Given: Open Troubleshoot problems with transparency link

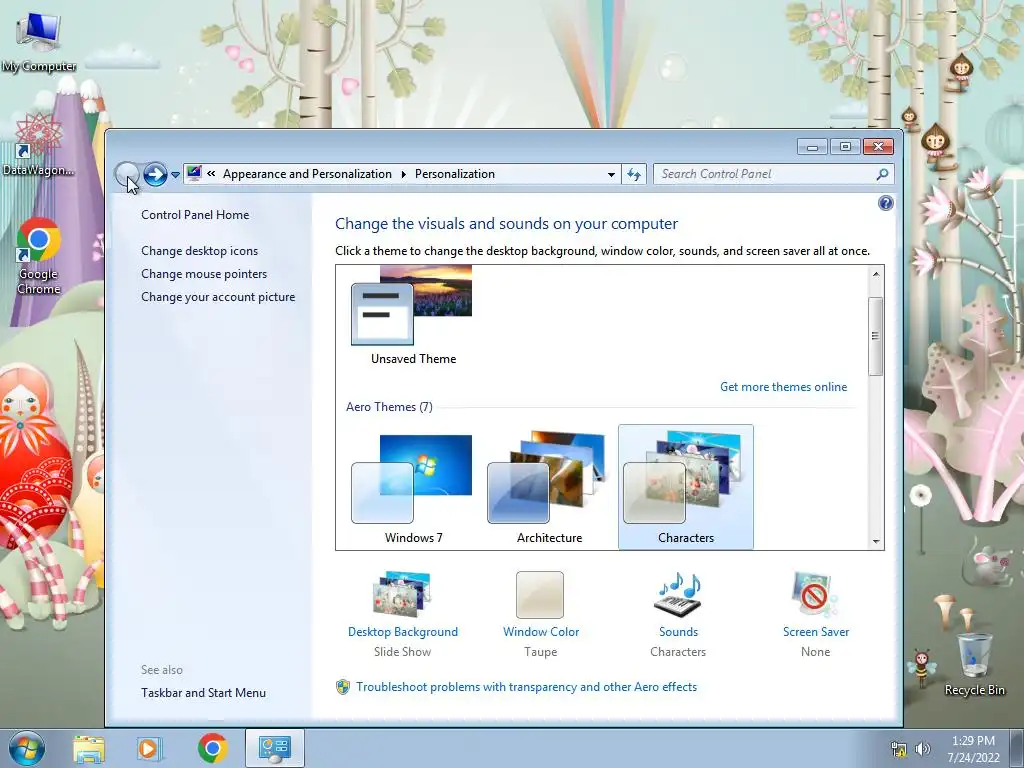Looking at the screenshot, I should [526, 686].
